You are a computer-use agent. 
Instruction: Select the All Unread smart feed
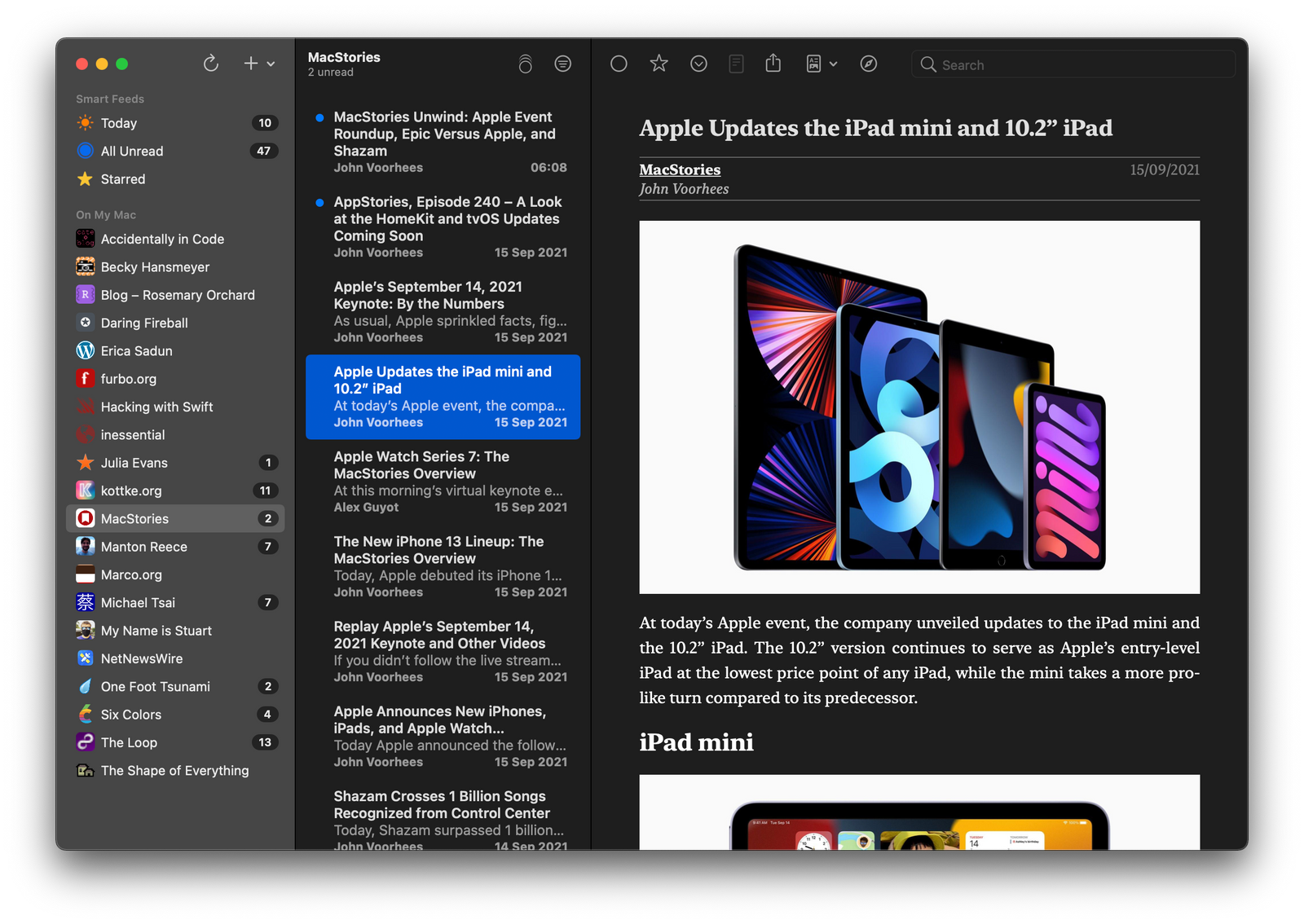132,152
